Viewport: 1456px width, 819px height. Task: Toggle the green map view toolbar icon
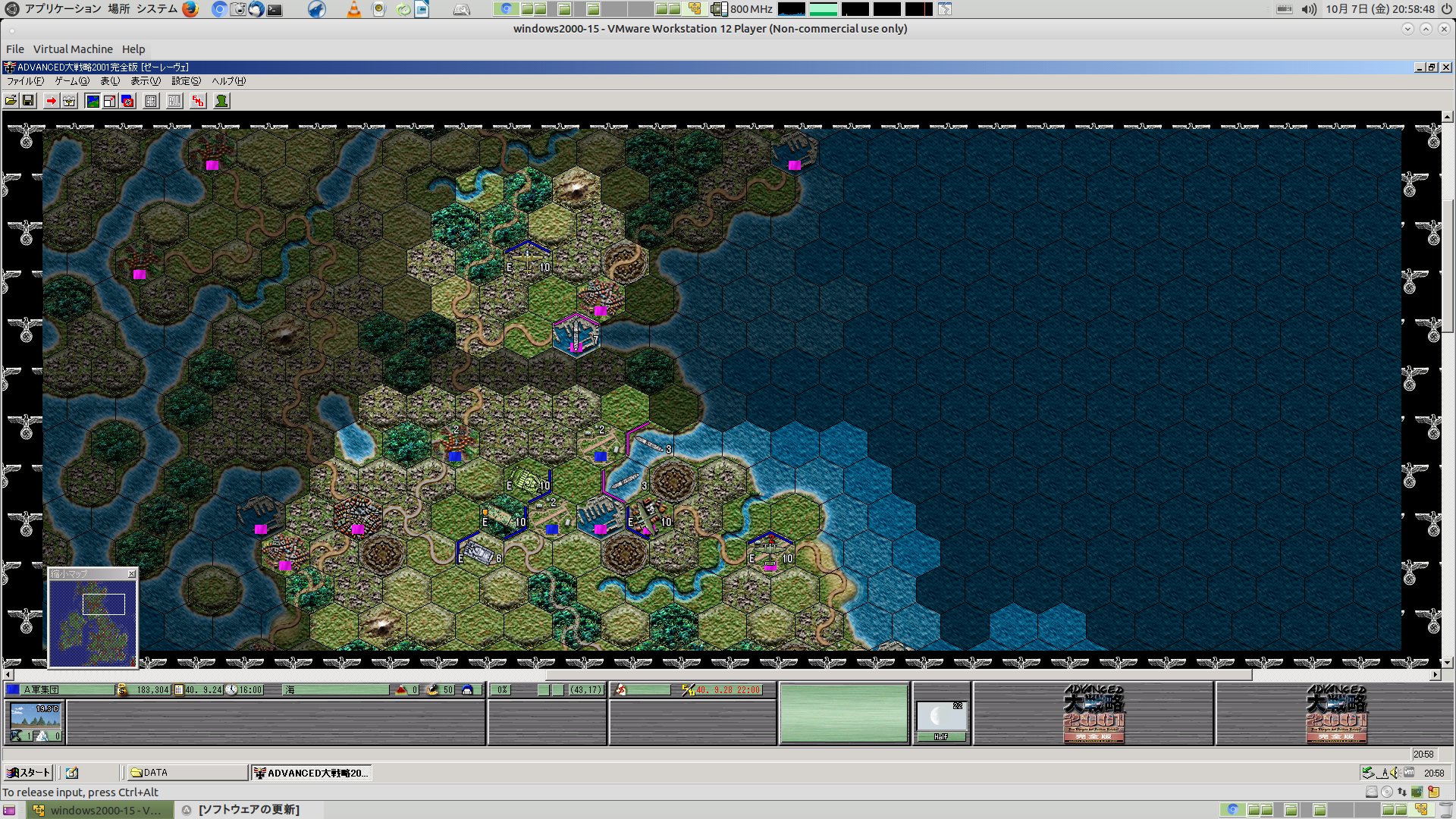point(93,101)
